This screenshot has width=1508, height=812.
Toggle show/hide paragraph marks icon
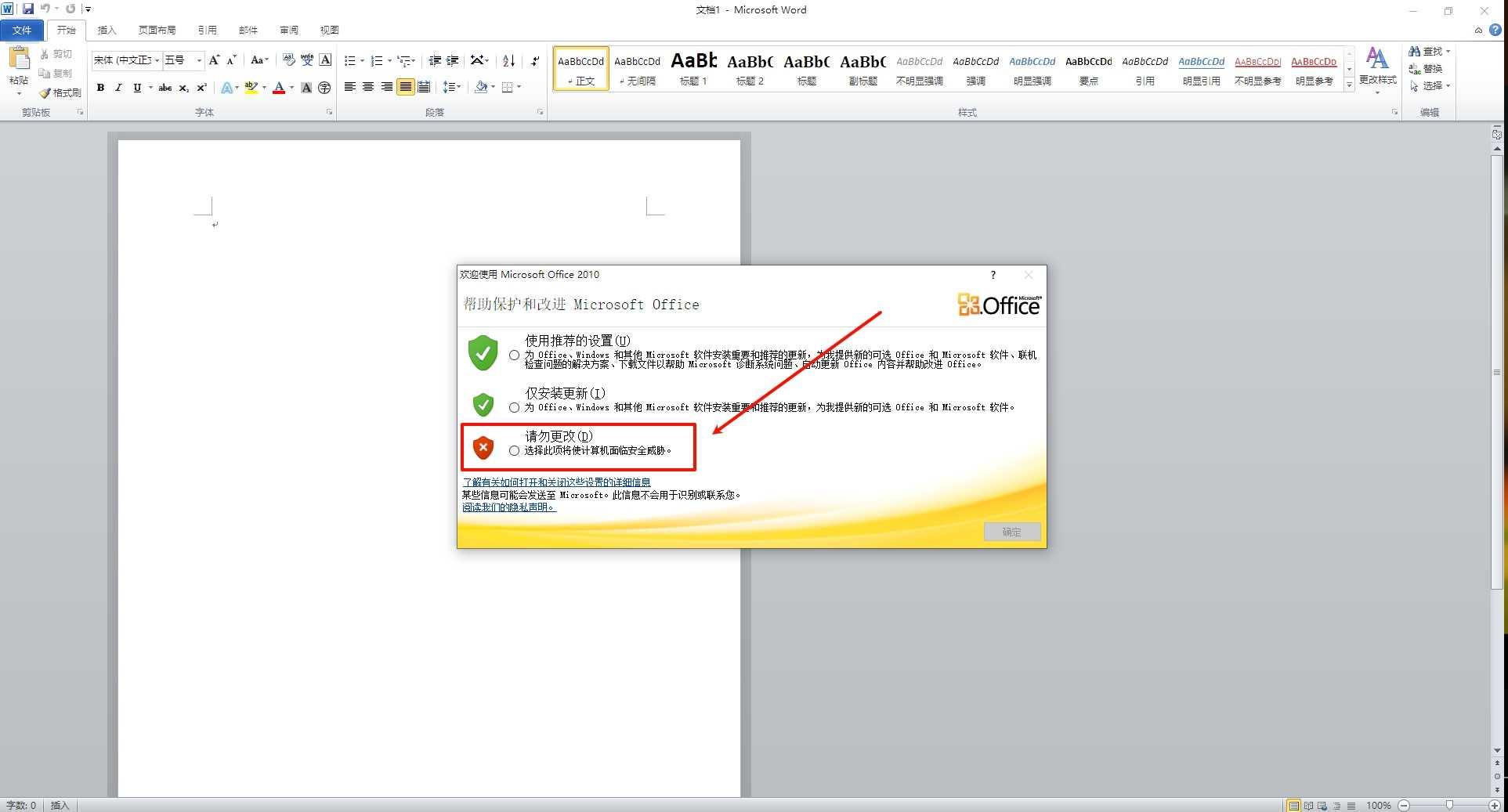click(x=535, y=60)
